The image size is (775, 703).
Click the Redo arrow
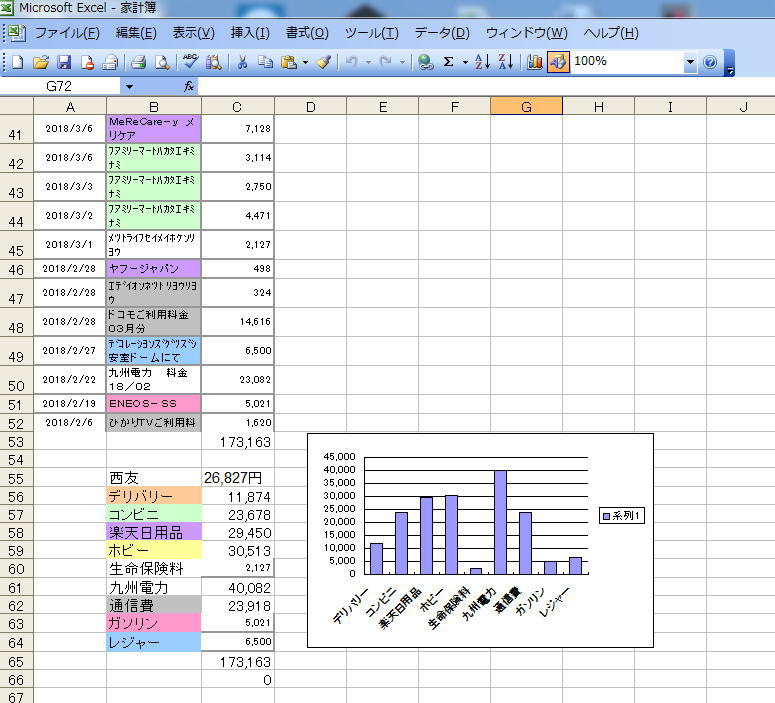coord(386,62)
